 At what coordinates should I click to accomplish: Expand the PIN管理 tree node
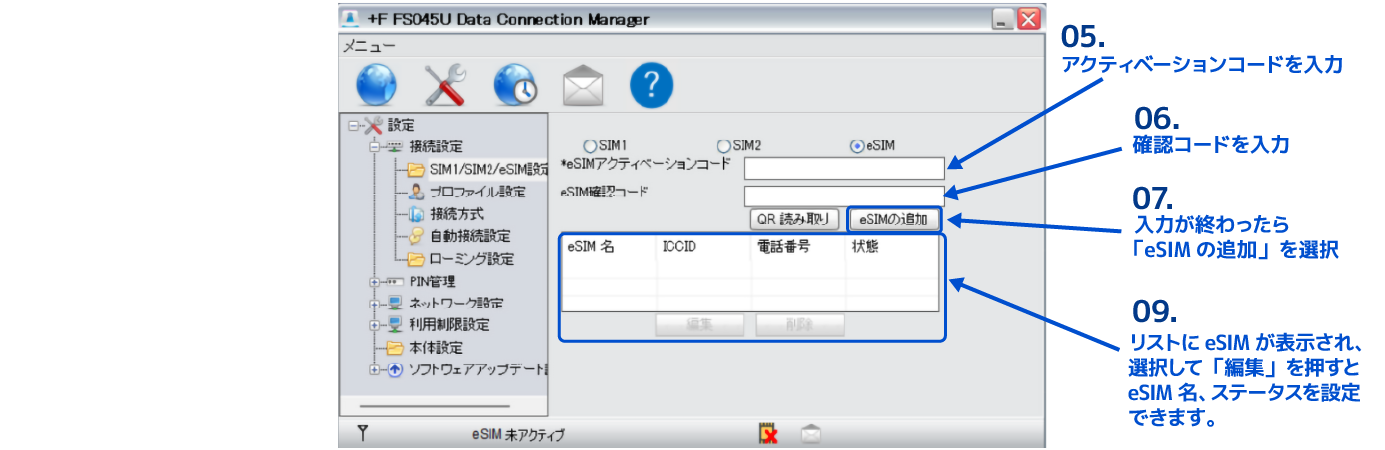[x=375, y=282]
